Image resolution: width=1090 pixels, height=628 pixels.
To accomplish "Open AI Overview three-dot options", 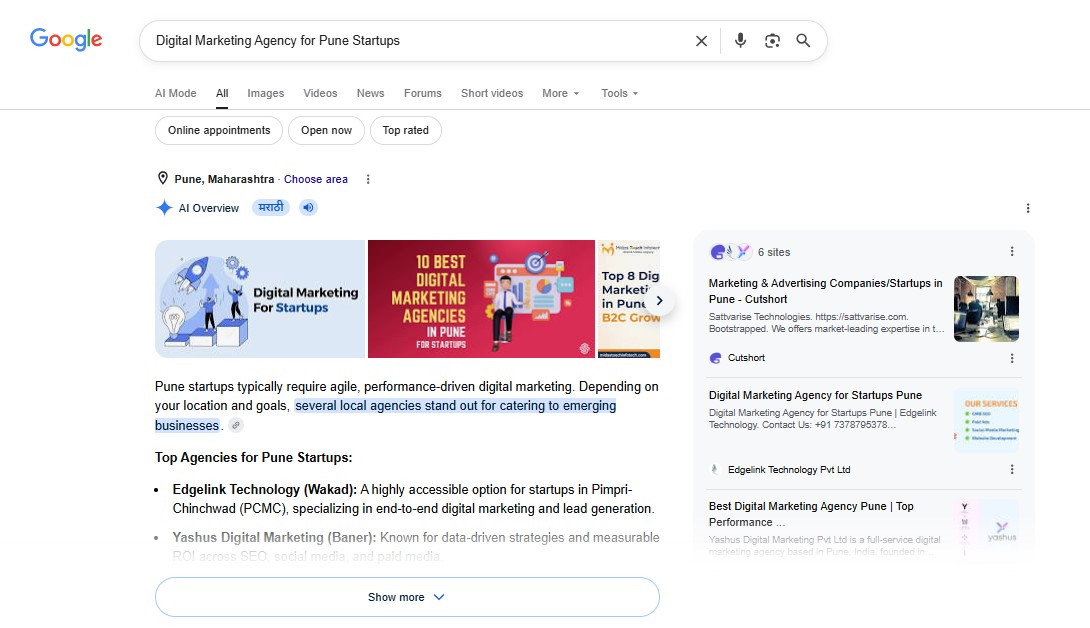I will [1027, 208].
